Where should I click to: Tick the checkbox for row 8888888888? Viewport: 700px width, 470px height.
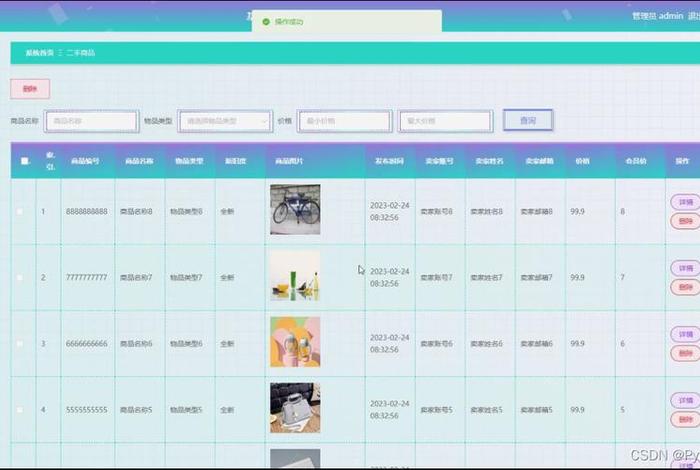click(20, 212)
